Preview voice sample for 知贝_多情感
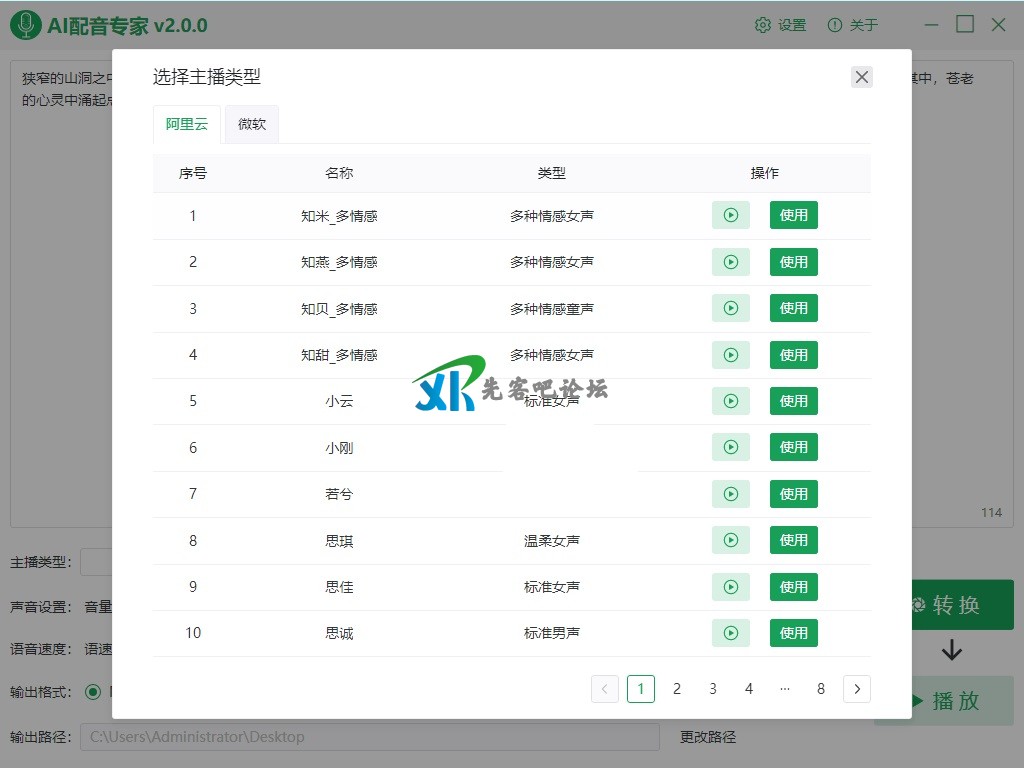The image size is (1024, 768). pos(730,308)
